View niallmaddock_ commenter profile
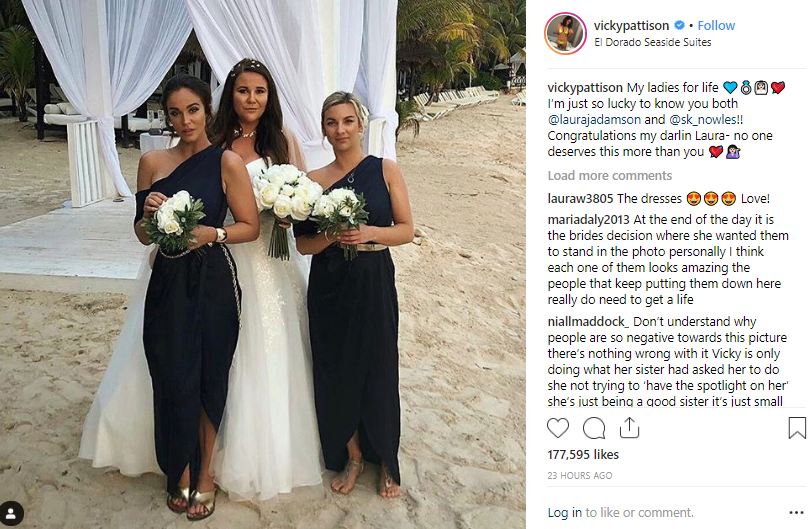The width and height of the screenshot is (811, 529). 589,322
